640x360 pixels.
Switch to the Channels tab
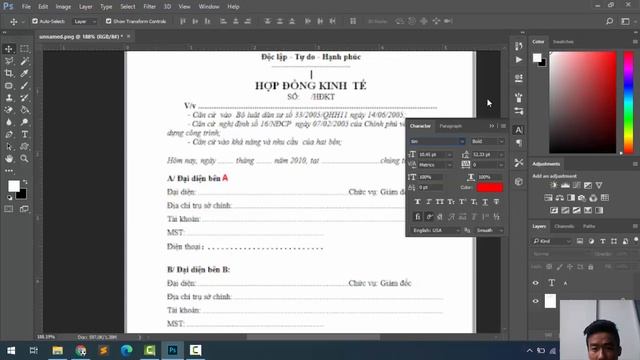tap(564, 226)
